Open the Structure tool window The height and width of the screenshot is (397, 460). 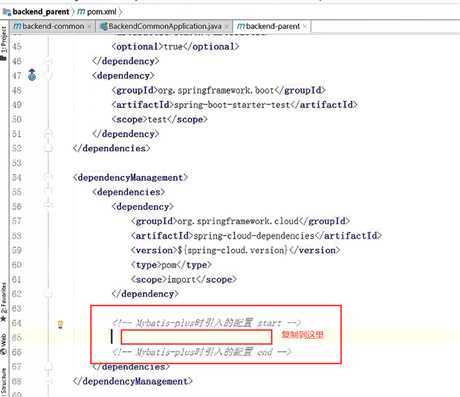tap(4, 381)
